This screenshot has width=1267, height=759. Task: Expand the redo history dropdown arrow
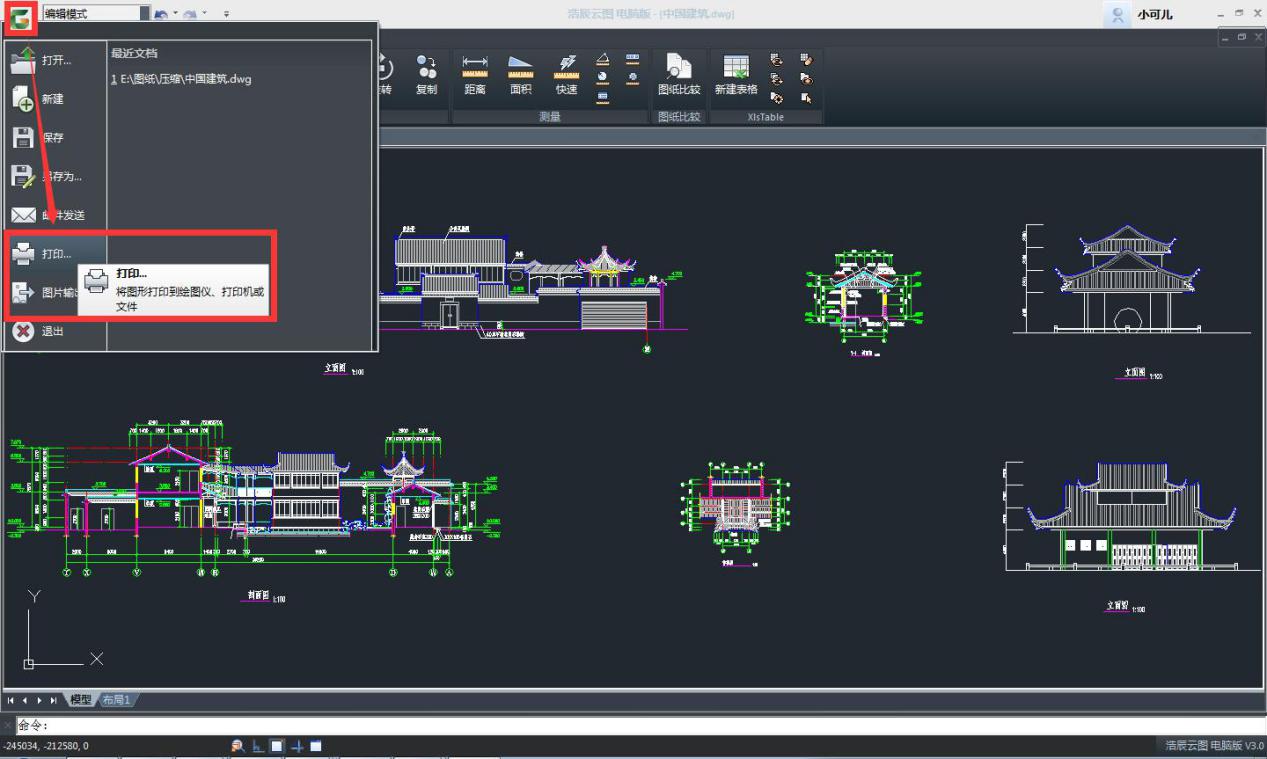point(205,14)
